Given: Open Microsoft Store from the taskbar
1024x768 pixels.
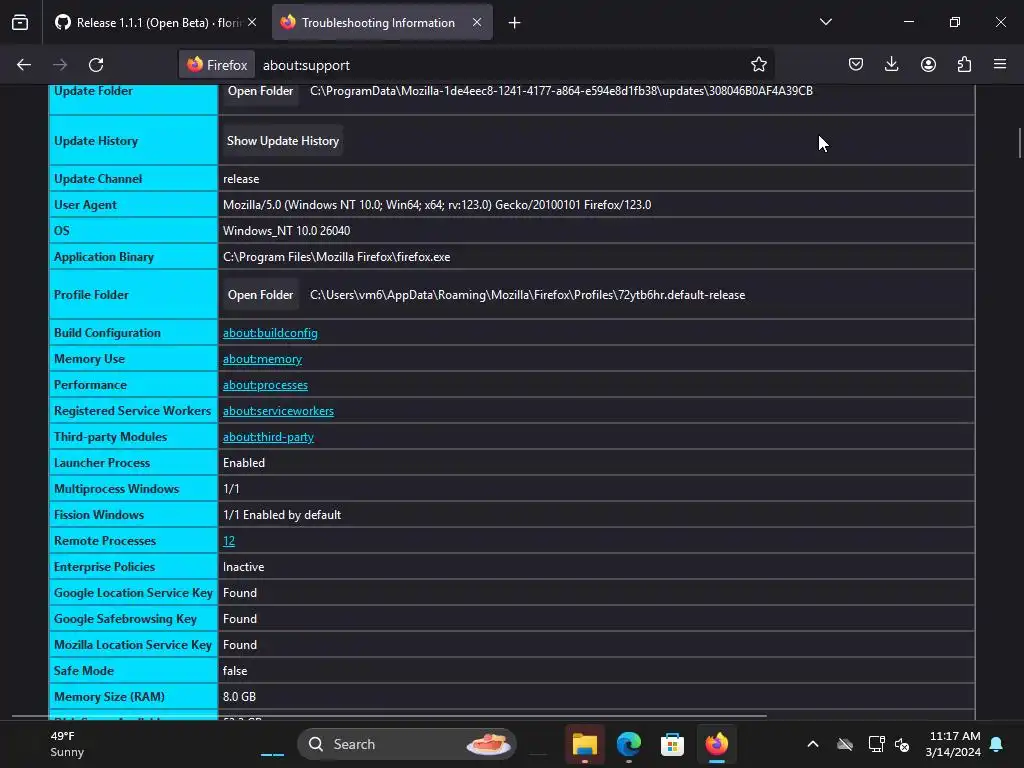Looking at the screenshot, I should click(x=672, y=744).
